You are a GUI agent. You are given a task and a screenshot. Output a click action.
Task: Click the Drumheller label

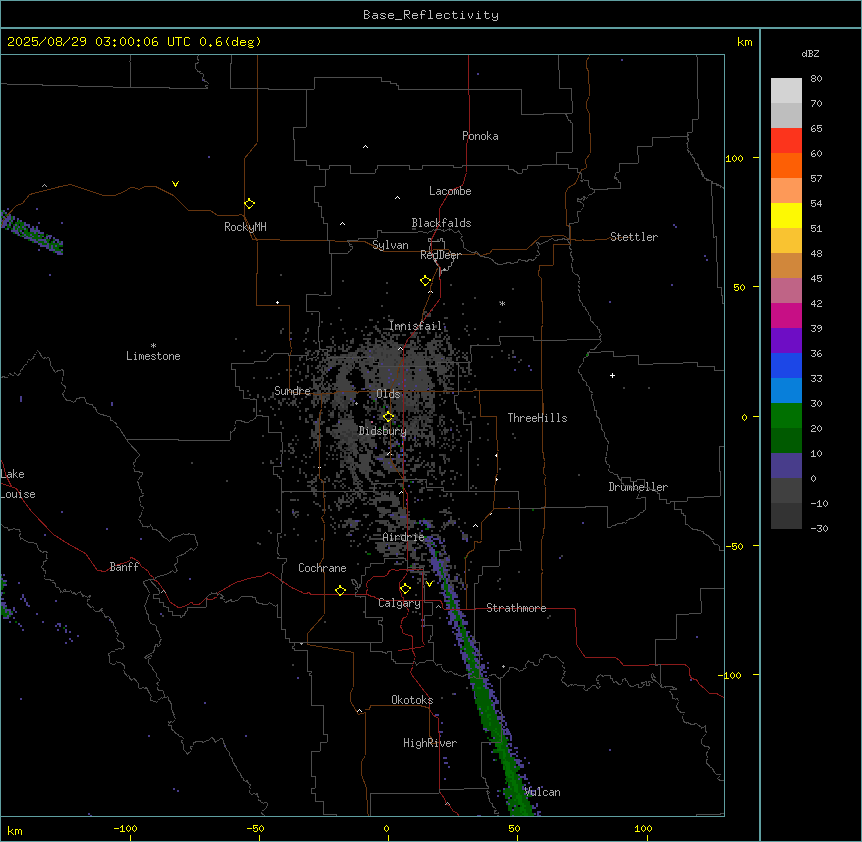pos(638,487)
